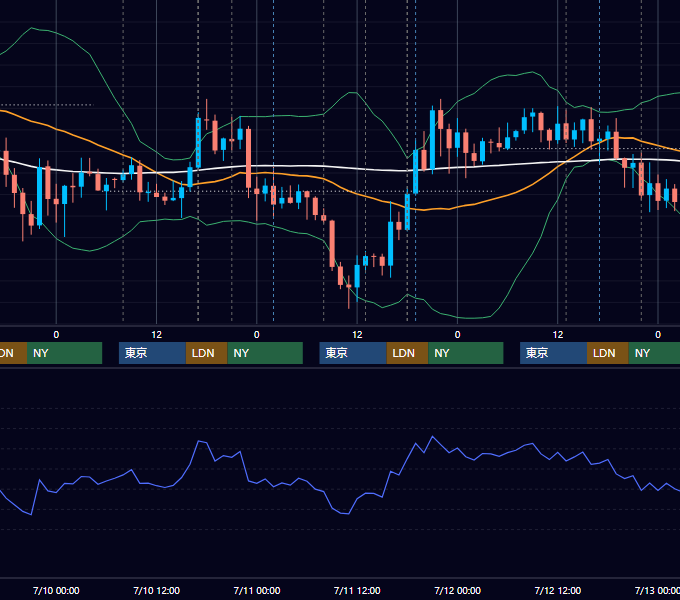Click the 7/11 東京 session block
The width and height of the screenshot is (680, 600).
[353, 353]
